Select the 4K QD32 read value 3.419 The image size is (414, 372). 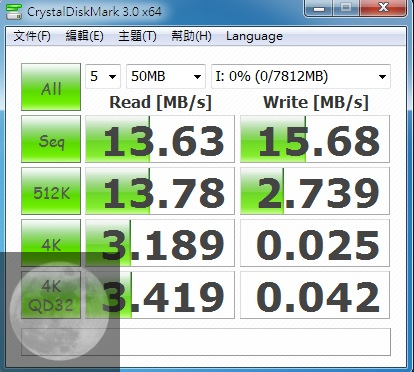pos(160,295)
